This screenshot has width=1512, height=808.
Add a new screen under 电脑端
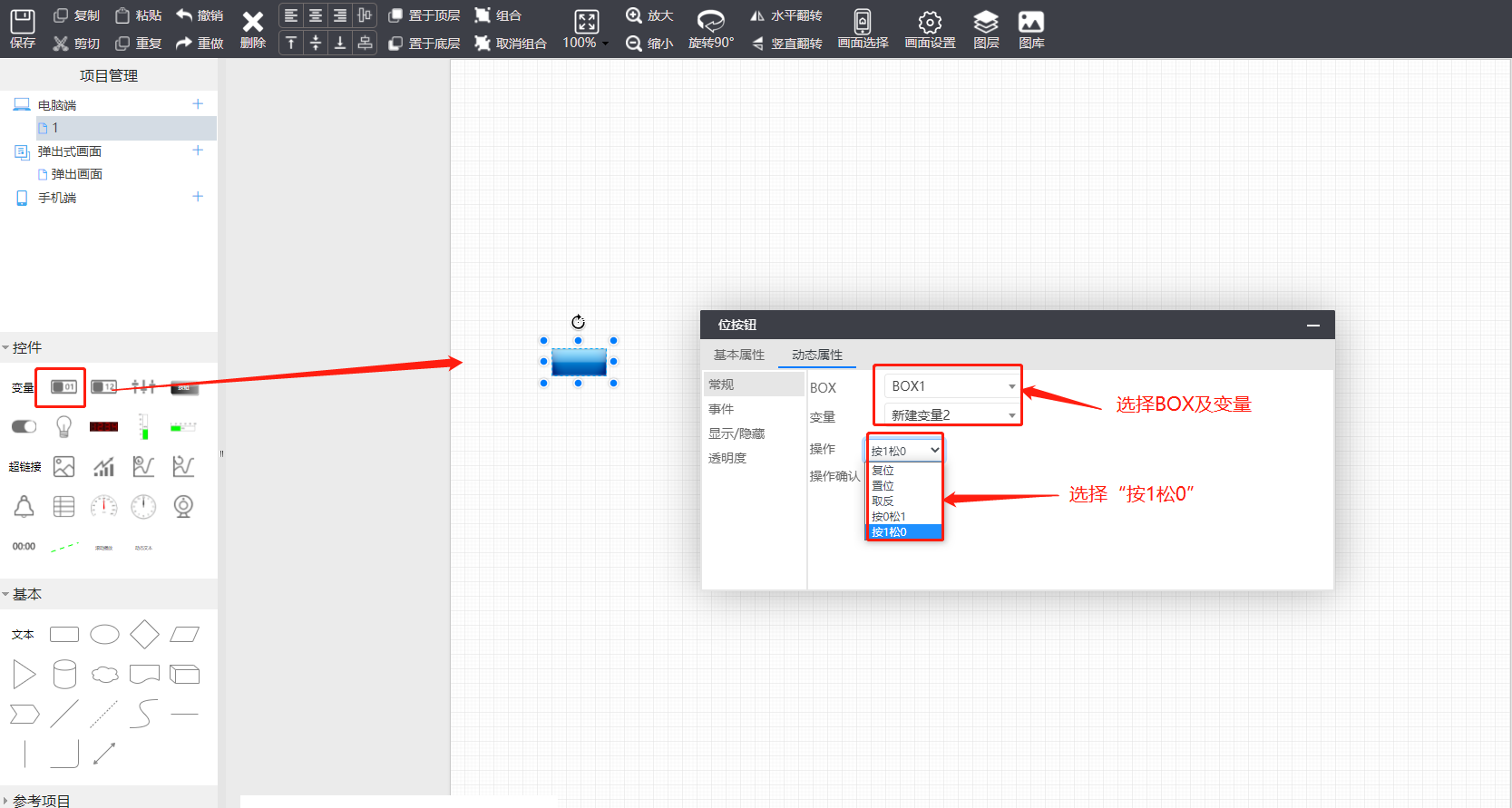(x=198, y=104)
